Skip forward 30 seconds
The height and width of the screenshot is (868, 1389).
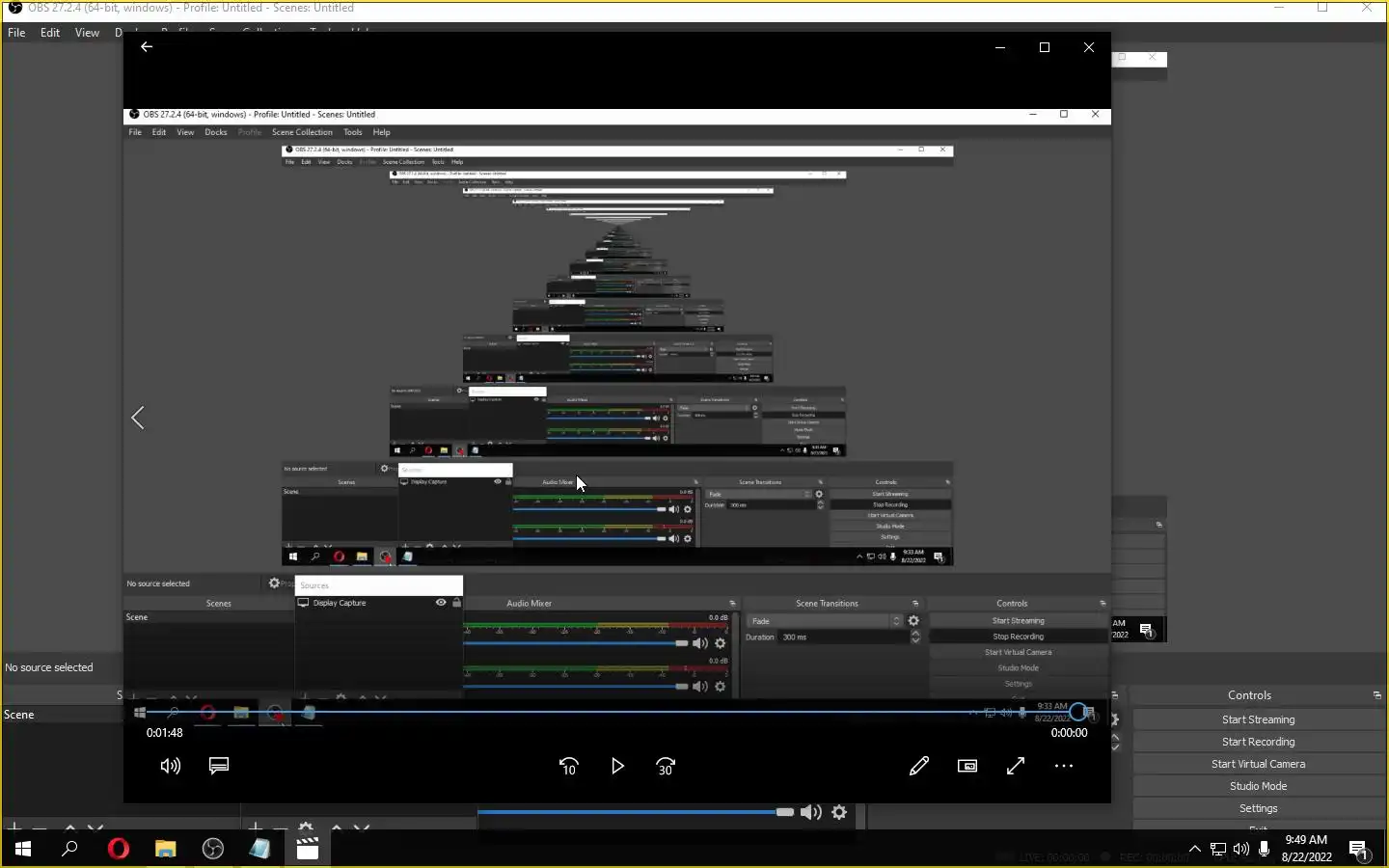(x=666, y=766)
